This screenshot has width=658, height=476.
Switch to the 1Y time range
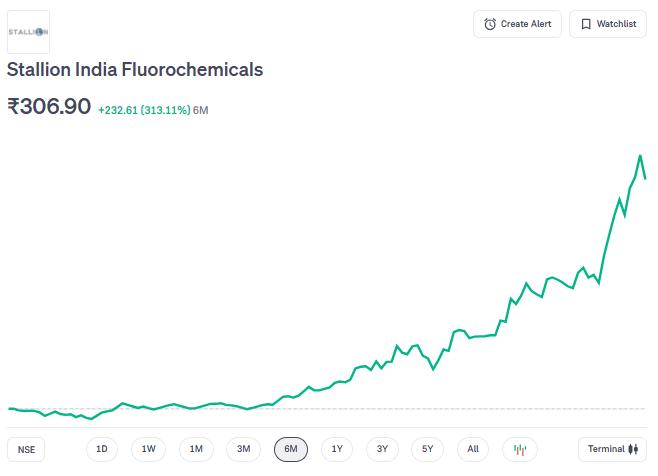[337, 449]
